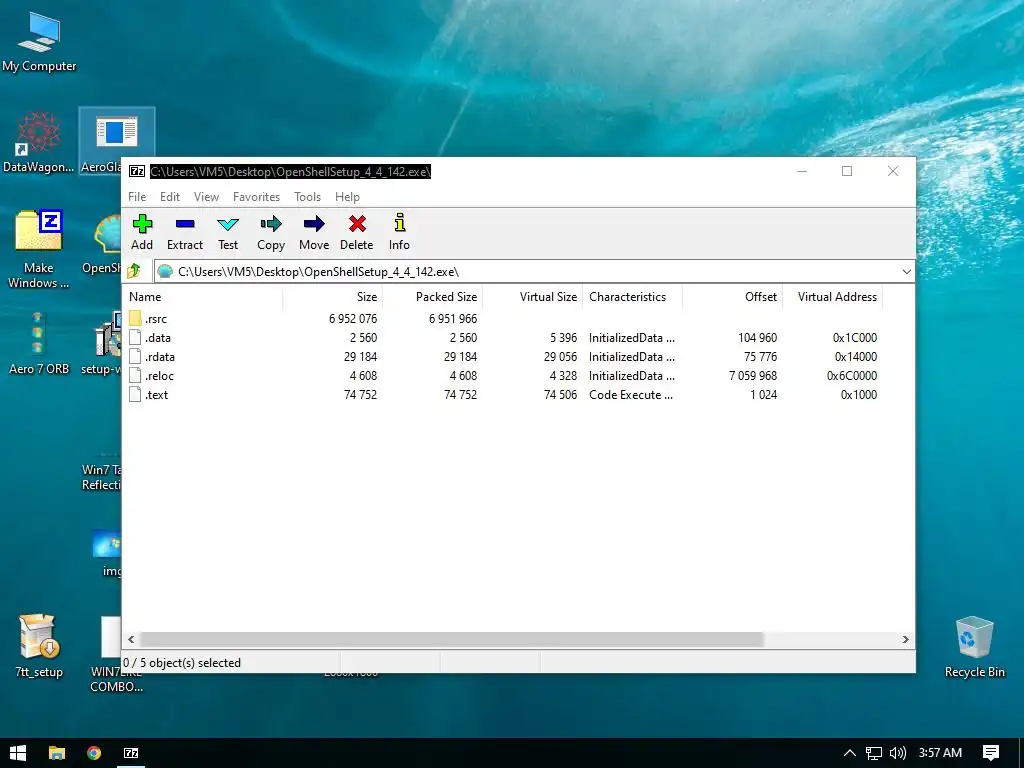This screenshot has height=768, width=1024.
Task: Open Windows Start menu
Action: pos(18,753)
